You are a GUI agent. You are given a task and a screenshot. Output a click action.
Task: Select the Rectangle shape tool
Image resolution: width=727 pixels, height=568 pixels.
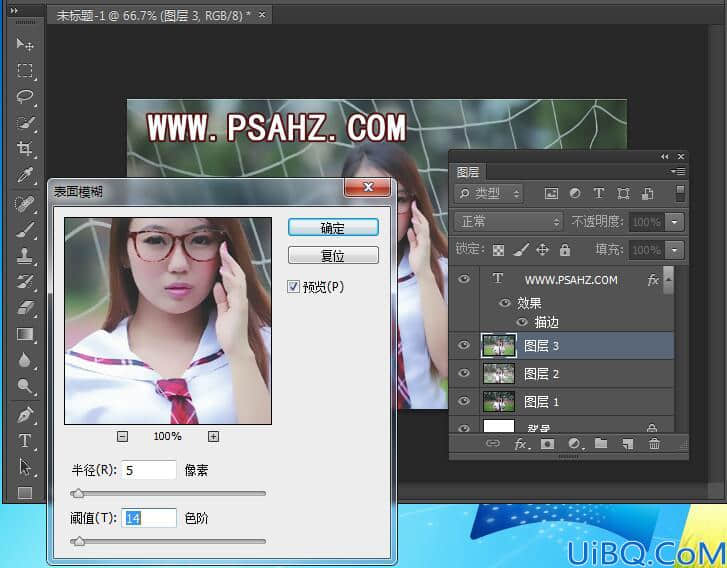tap(25, 492)
